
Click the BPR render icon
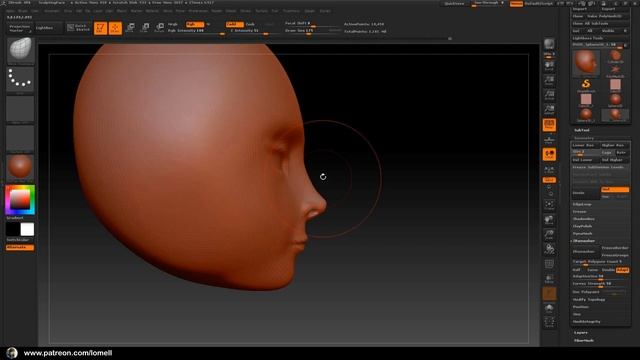tap(549, 44)
